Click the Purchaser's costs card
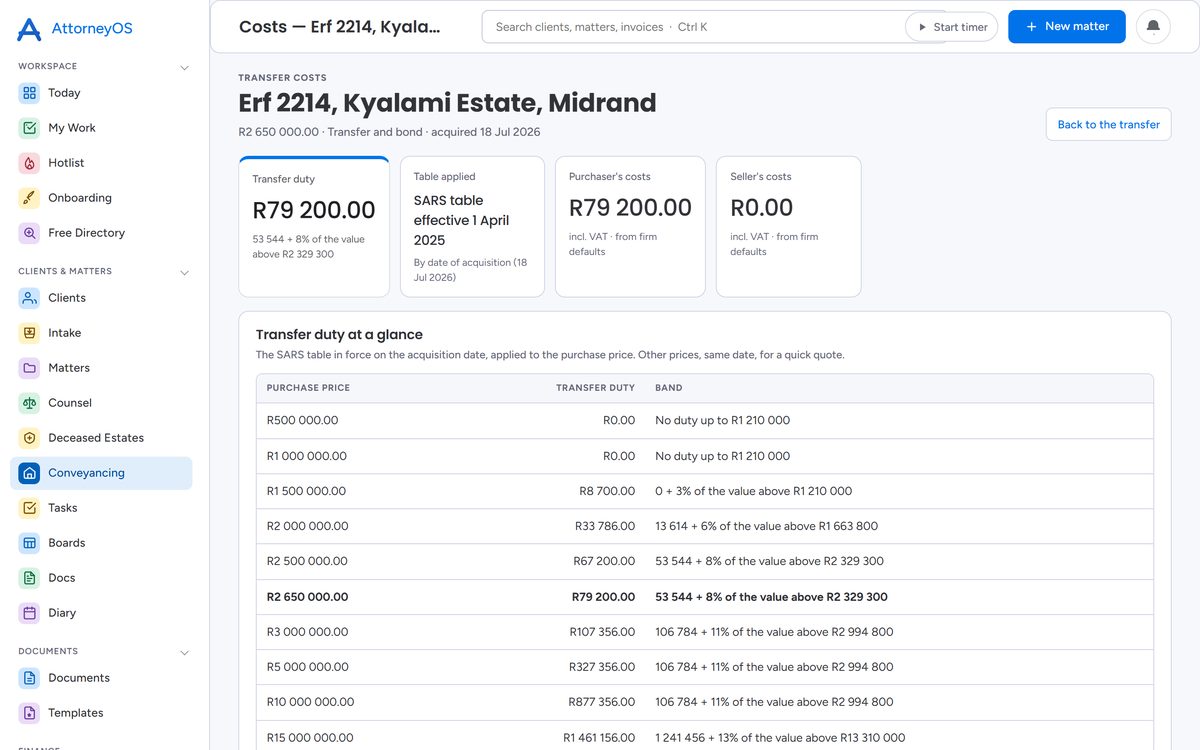 630,227
